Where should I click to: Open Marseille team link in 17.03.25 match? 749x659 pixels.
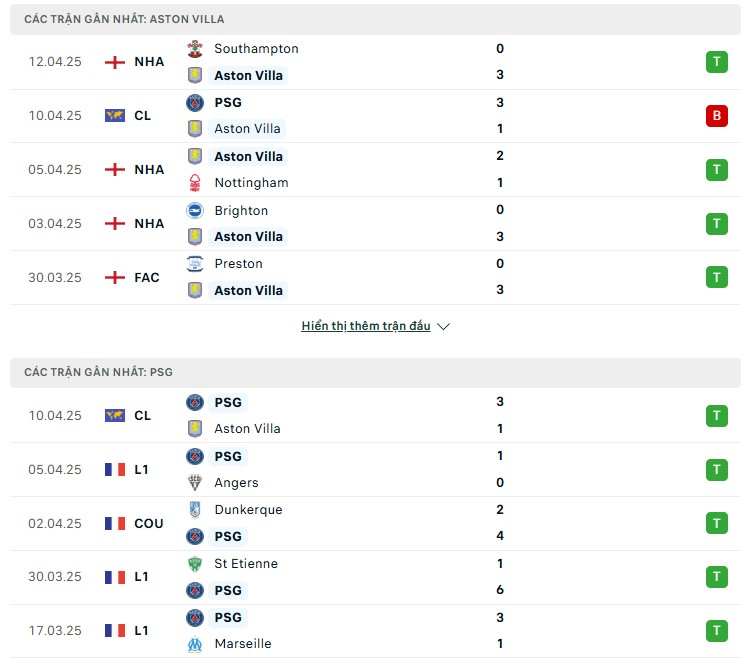[x=243, y=644]
